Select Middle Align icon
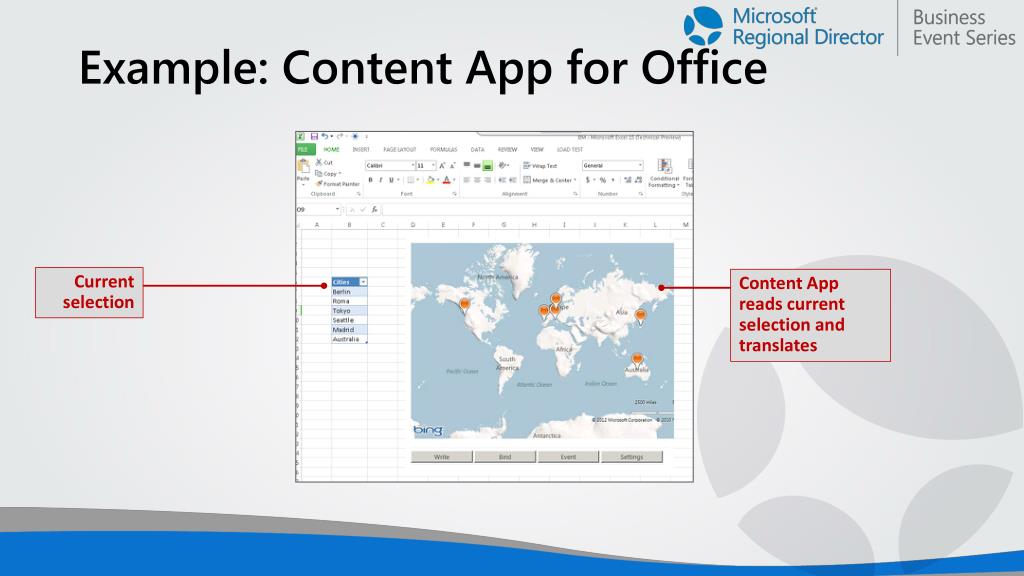 tap(477, 165)
